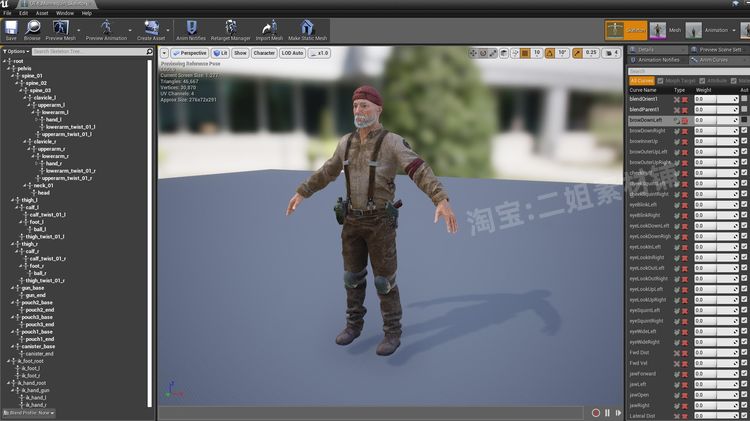Click the browDownLeft weight slider
750x421 pixels.
716,120
